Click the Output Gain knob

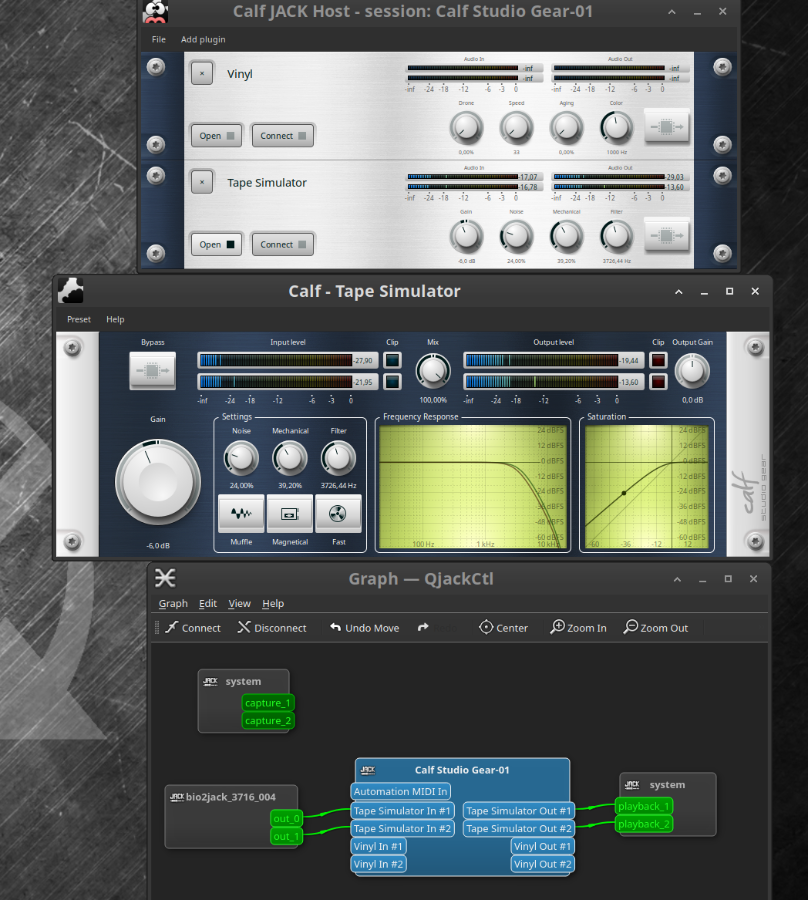point(692,371)
